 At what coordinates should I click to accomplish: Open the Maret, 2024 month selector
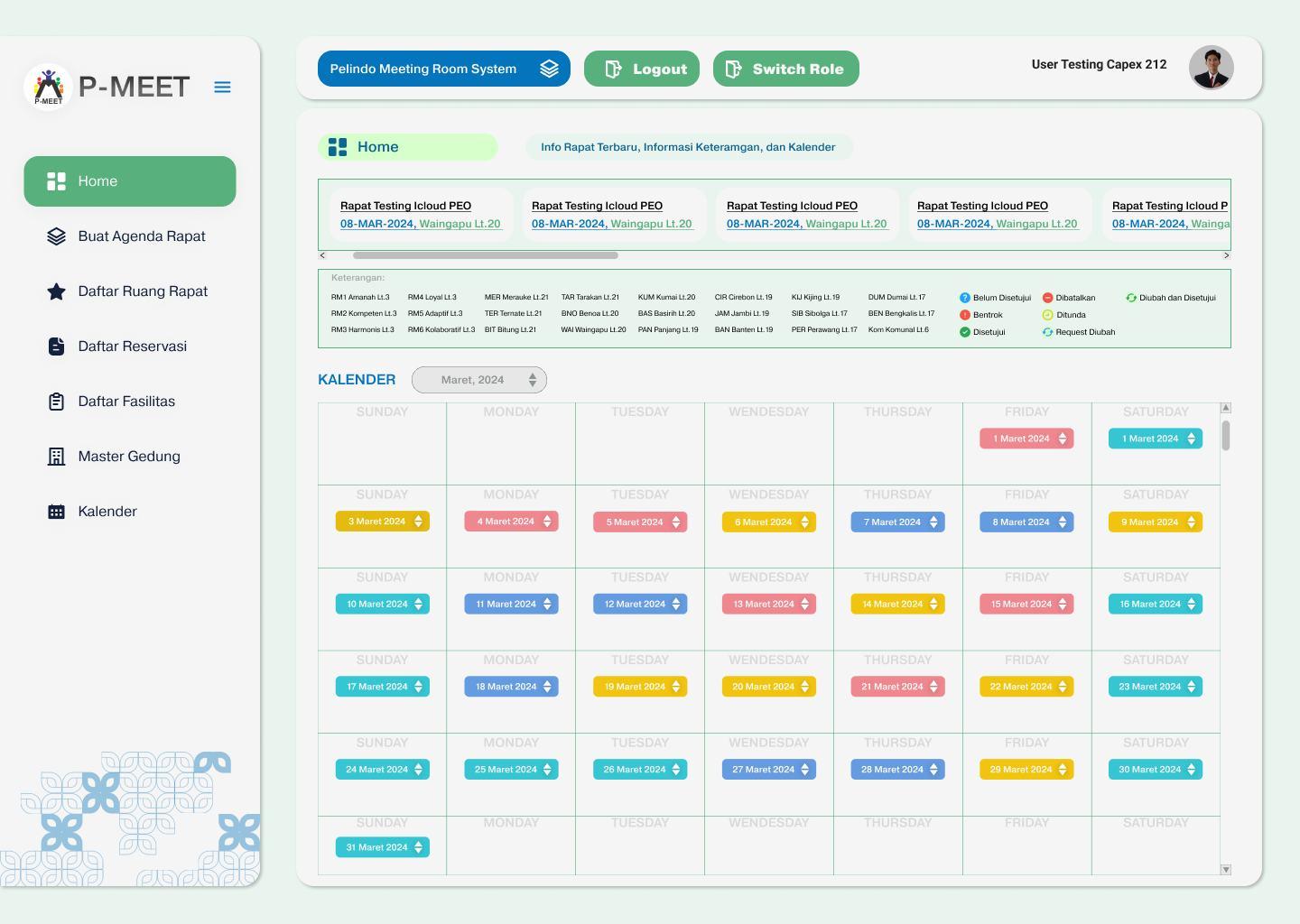[479, 380]
